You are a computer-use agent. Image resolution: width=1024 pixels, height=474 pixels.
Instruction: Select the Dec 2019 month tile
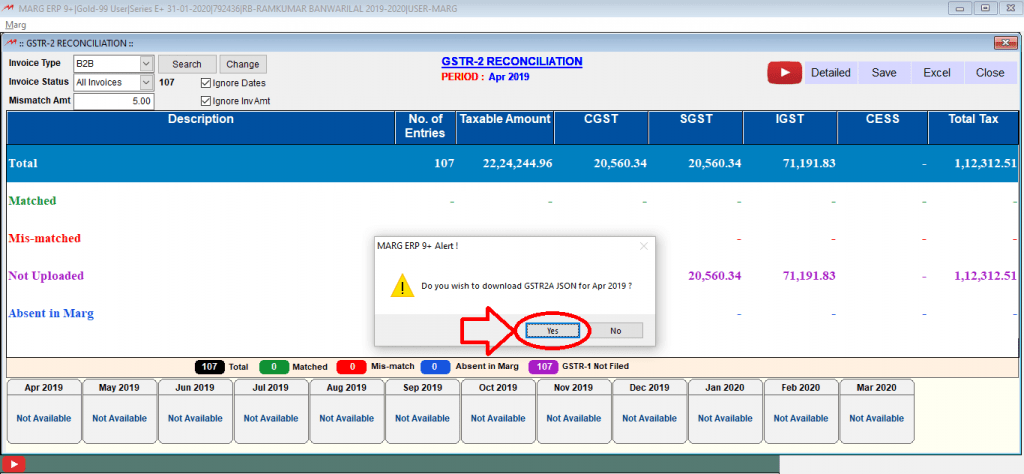(650, 411)
